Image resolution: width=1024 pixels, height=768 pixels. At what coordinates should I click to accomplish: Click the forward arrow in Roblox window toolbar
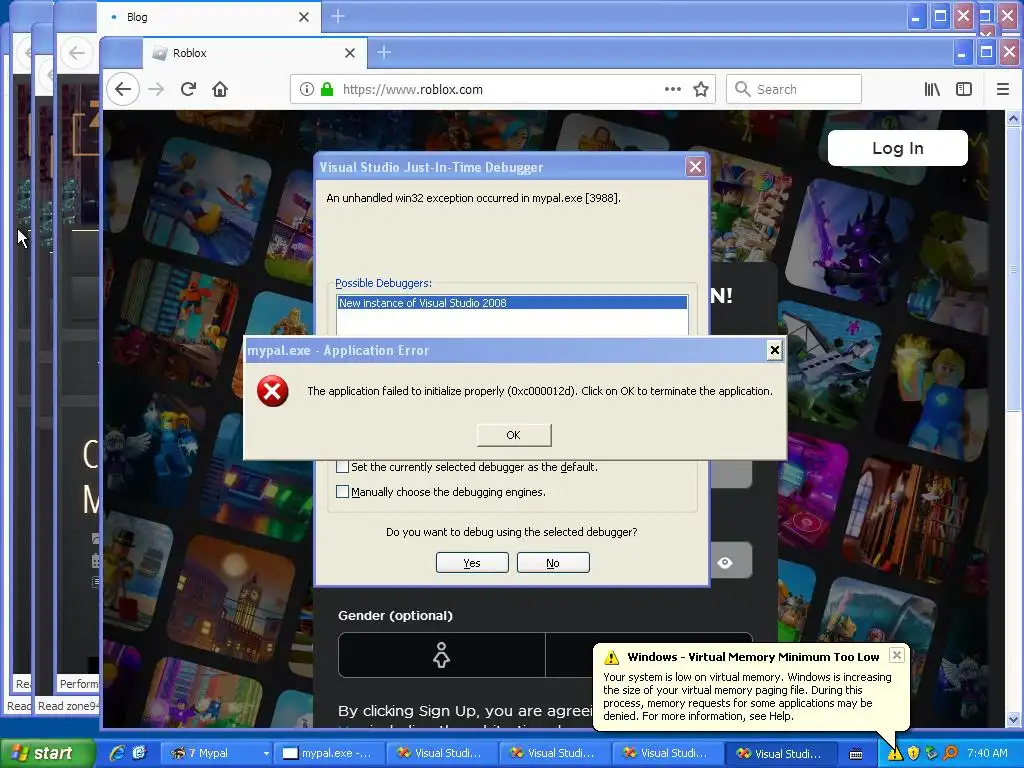pos(156,89)
